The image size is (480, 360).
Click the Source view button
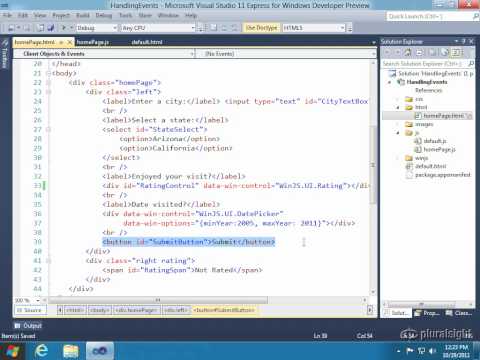click(30, 310)
